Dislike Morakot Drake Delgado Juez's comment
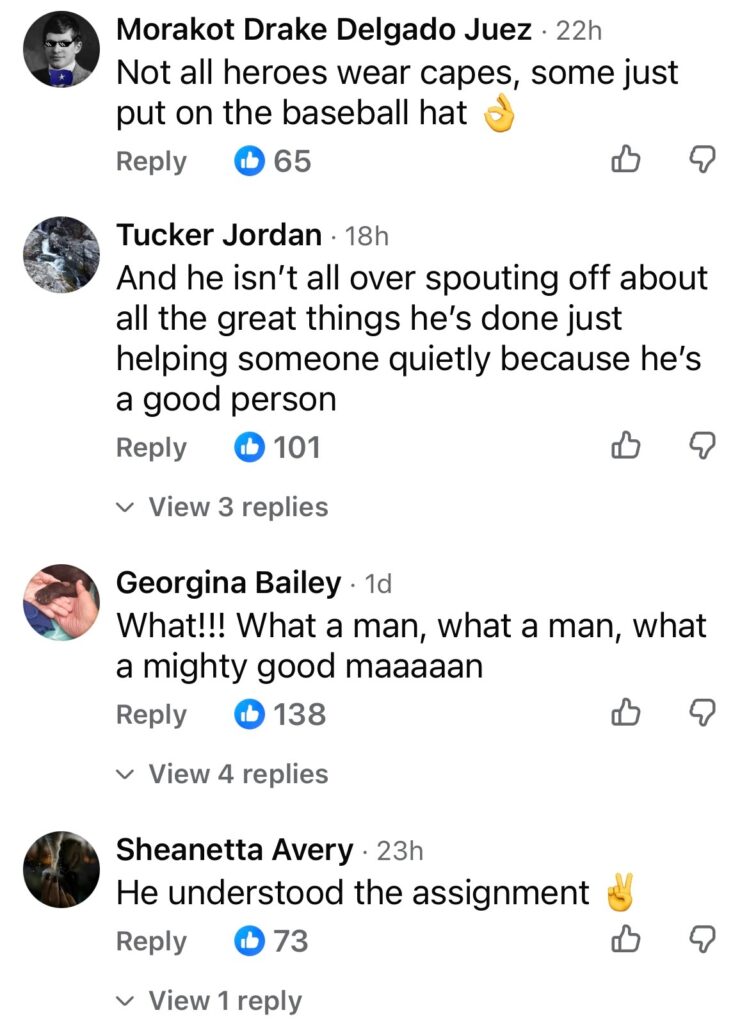 (705, 161)
